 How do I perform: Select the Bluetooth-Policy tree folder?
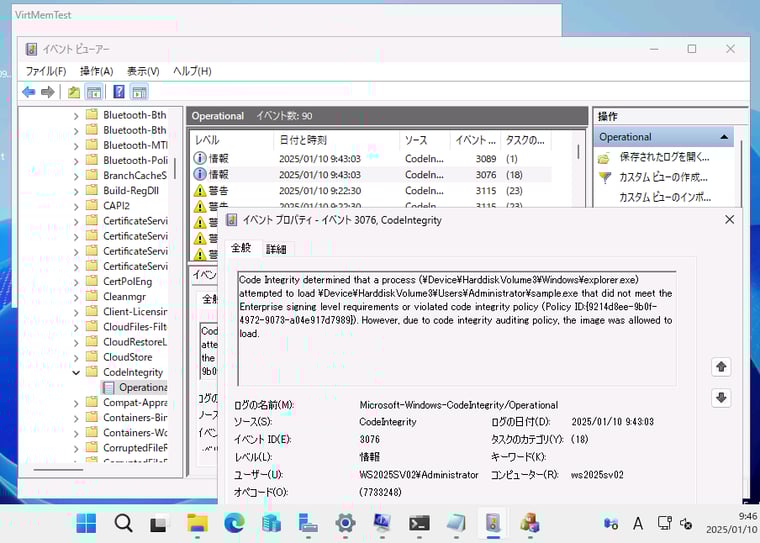click(x=135, y=160)
